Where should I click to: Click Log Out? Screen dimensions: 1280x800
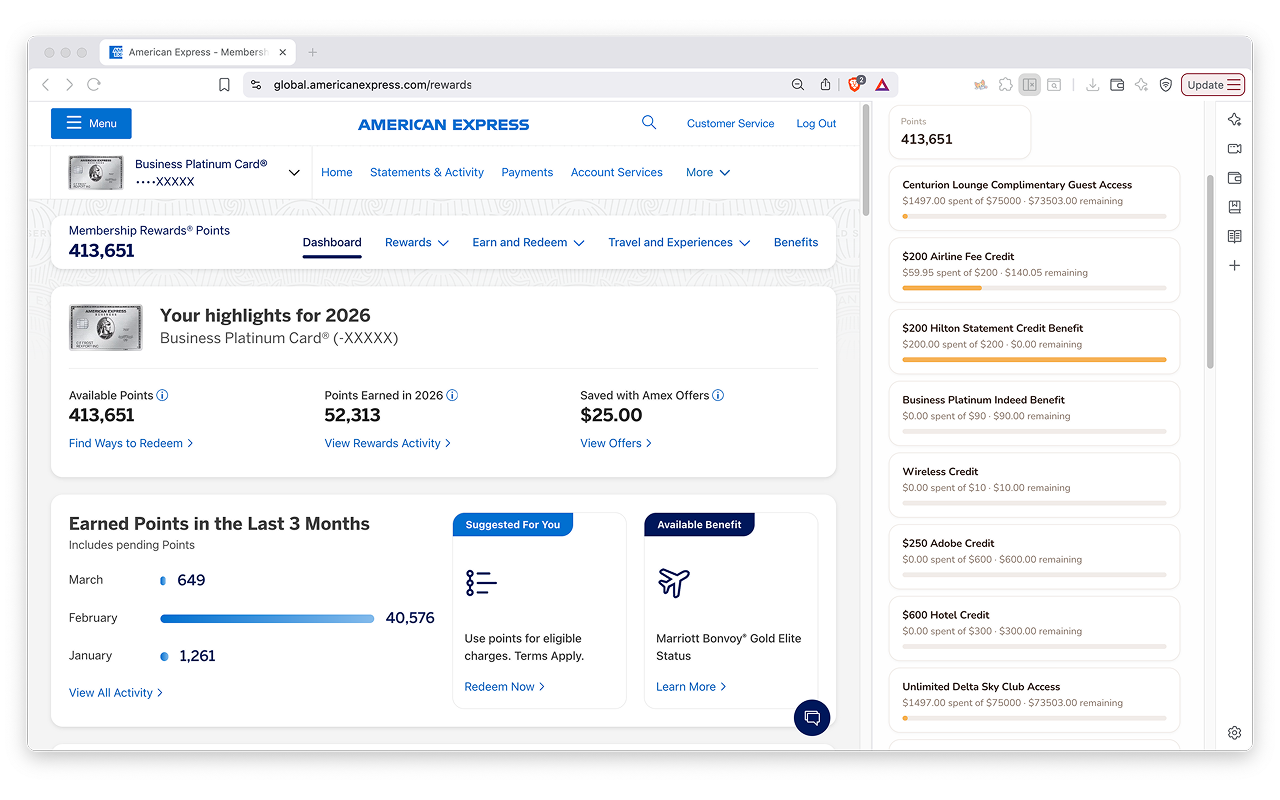[x=816, y=123]
